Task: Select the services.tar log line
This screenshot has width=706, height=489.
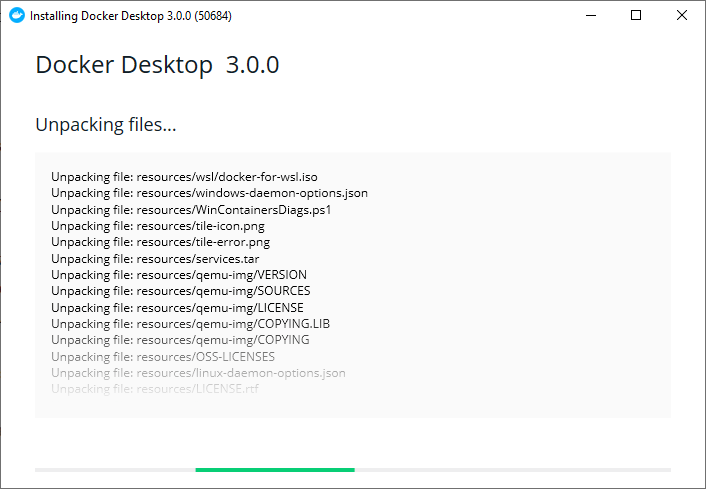Action: click(x=155, y=259)
